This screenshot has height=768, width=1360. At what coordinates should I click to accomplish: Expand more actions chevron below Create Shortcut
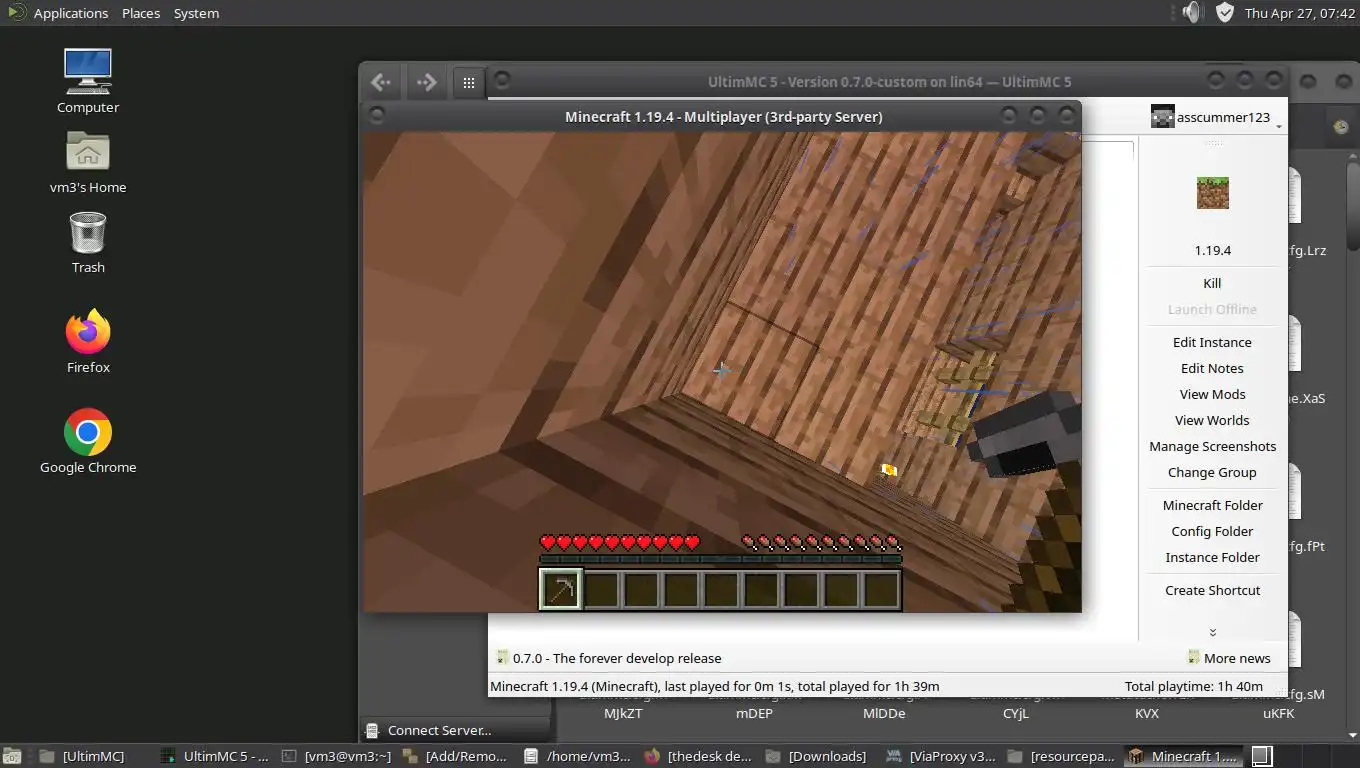point(1212,632)
